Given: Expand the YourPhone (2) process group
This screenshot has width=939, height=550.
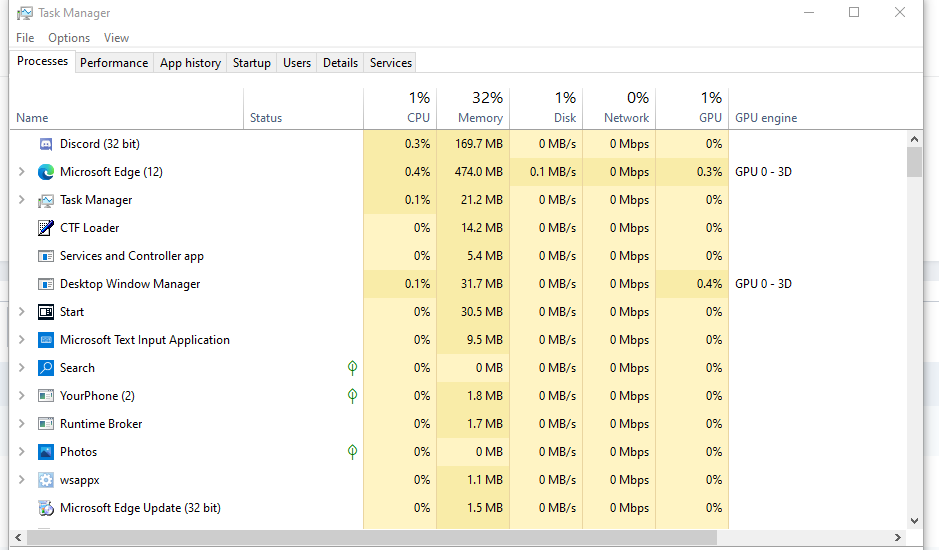Looking at the screenshot, I should click(x=22, y=395).
